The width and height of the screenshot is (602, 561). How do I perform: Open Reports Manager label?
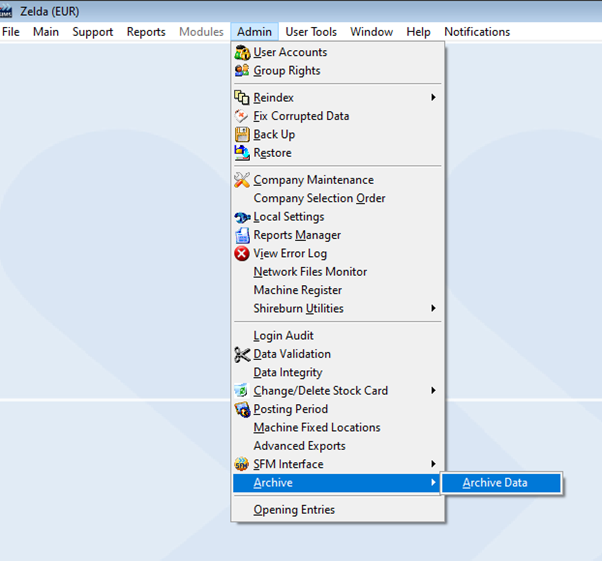coord(297,235)
